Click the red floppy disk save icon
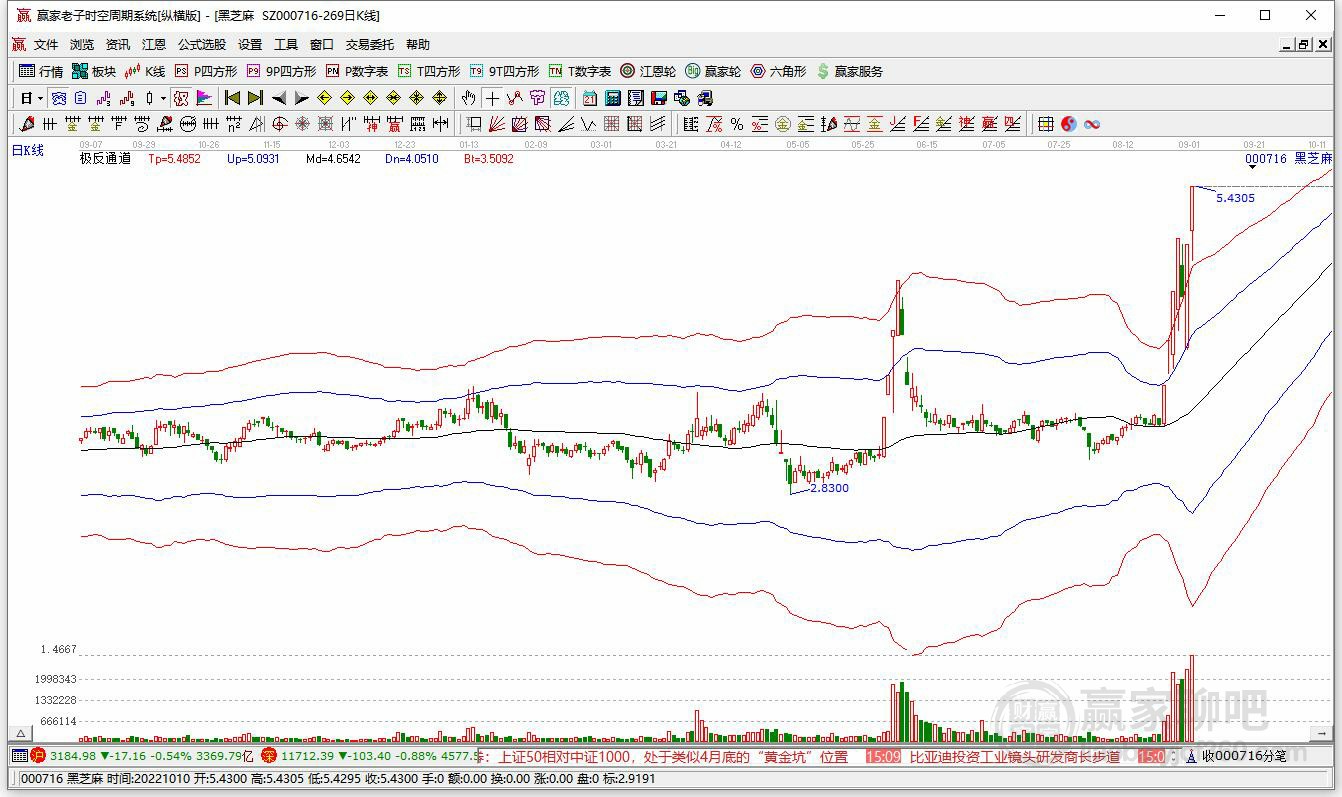This screenshot has height=797, width=1342. (659, 98)
